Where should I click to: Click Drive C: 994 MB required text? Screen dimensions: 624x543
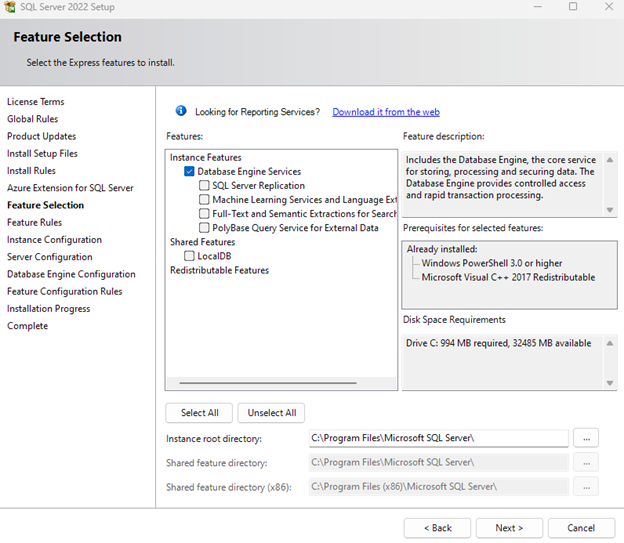498,343
